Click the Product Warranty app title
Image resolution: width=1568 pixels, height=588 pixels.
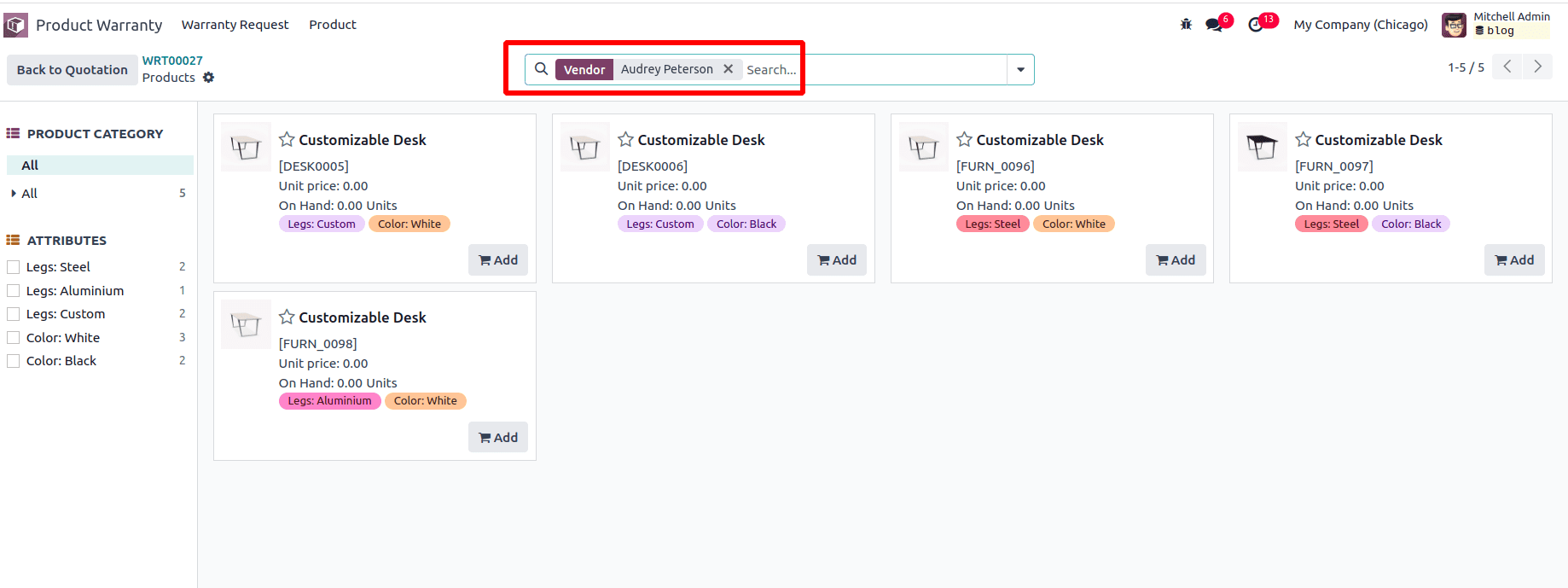pyautogui.click(x=99, y=25)
